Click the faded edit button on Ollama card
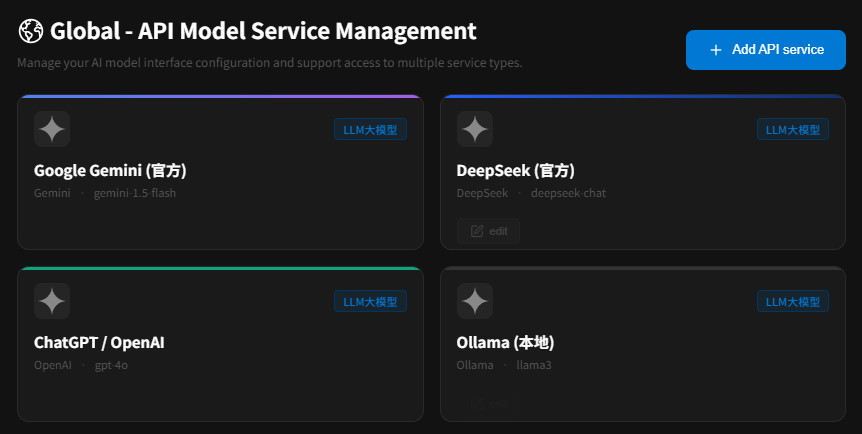This screenshot has width=862, height=434. [x=488, y=404]
